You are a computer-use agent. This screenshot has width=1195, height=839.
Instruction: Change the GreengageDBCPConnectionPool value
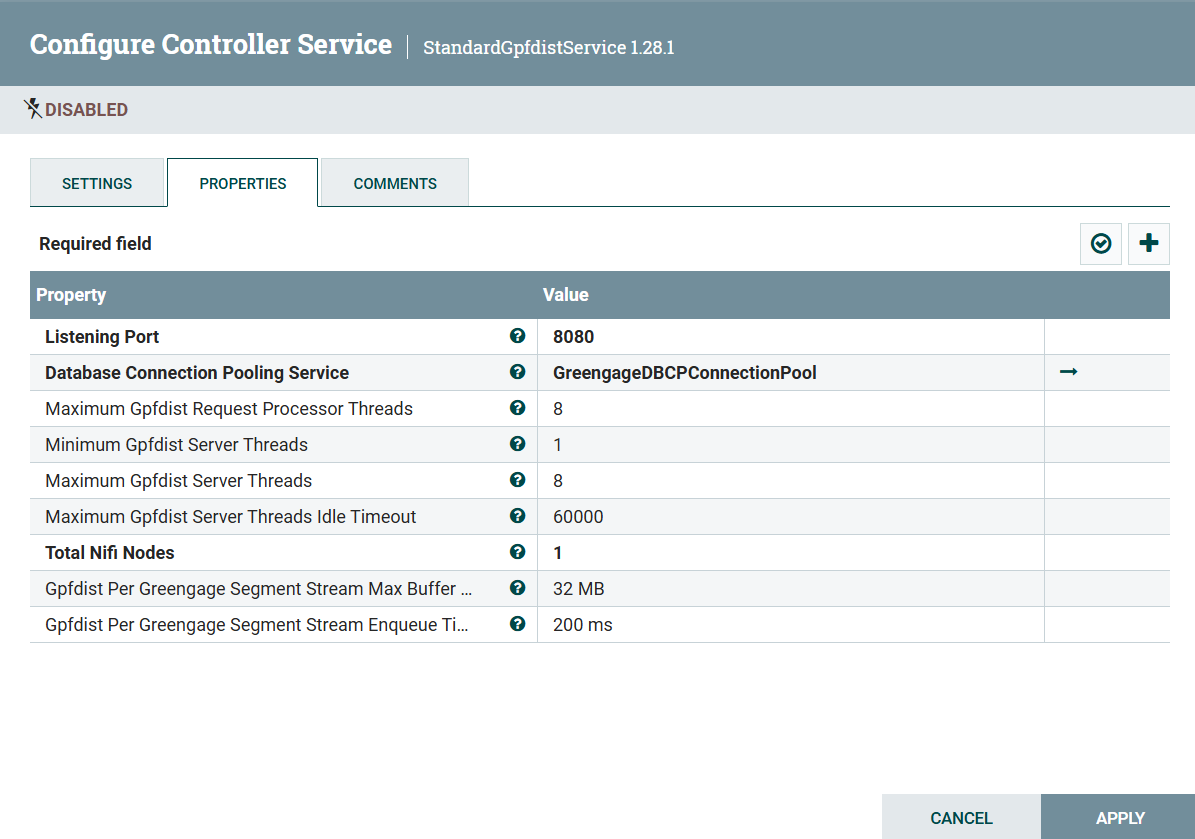coord(790,373)
